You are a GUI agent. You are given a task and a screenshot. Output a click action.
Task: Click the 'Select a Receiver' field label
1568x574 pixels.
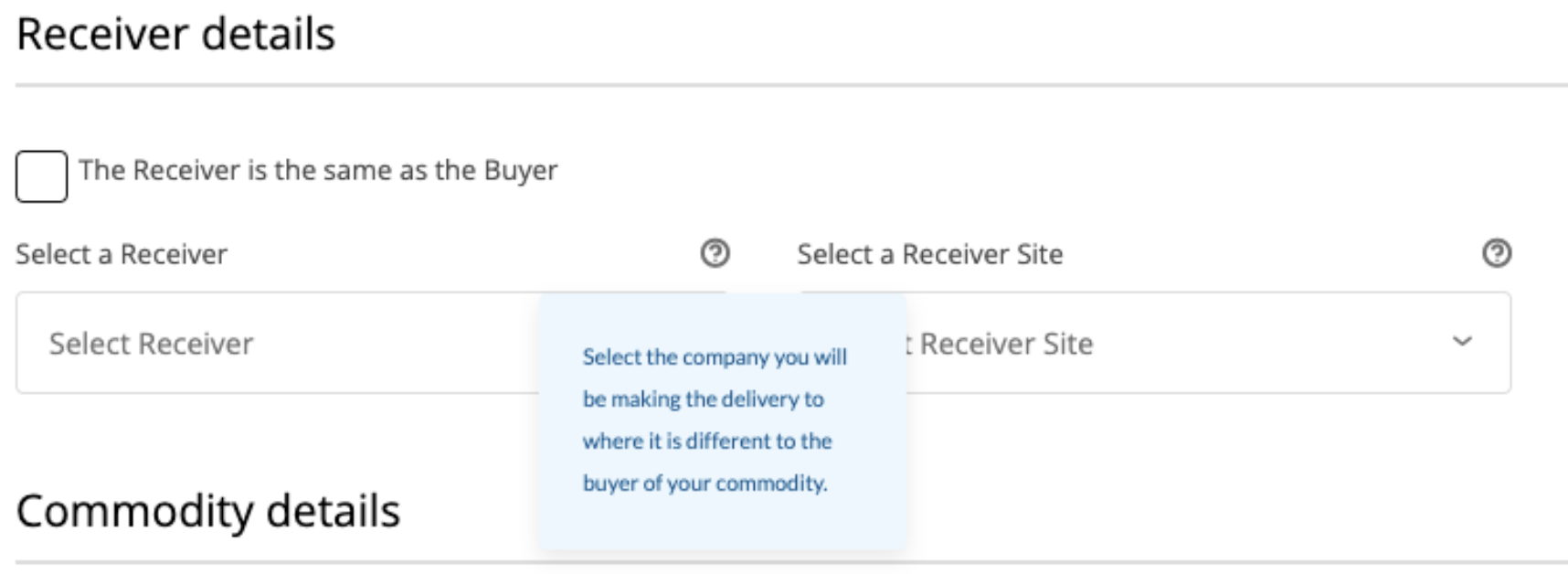pyautogui.click(x=122, y=254)
